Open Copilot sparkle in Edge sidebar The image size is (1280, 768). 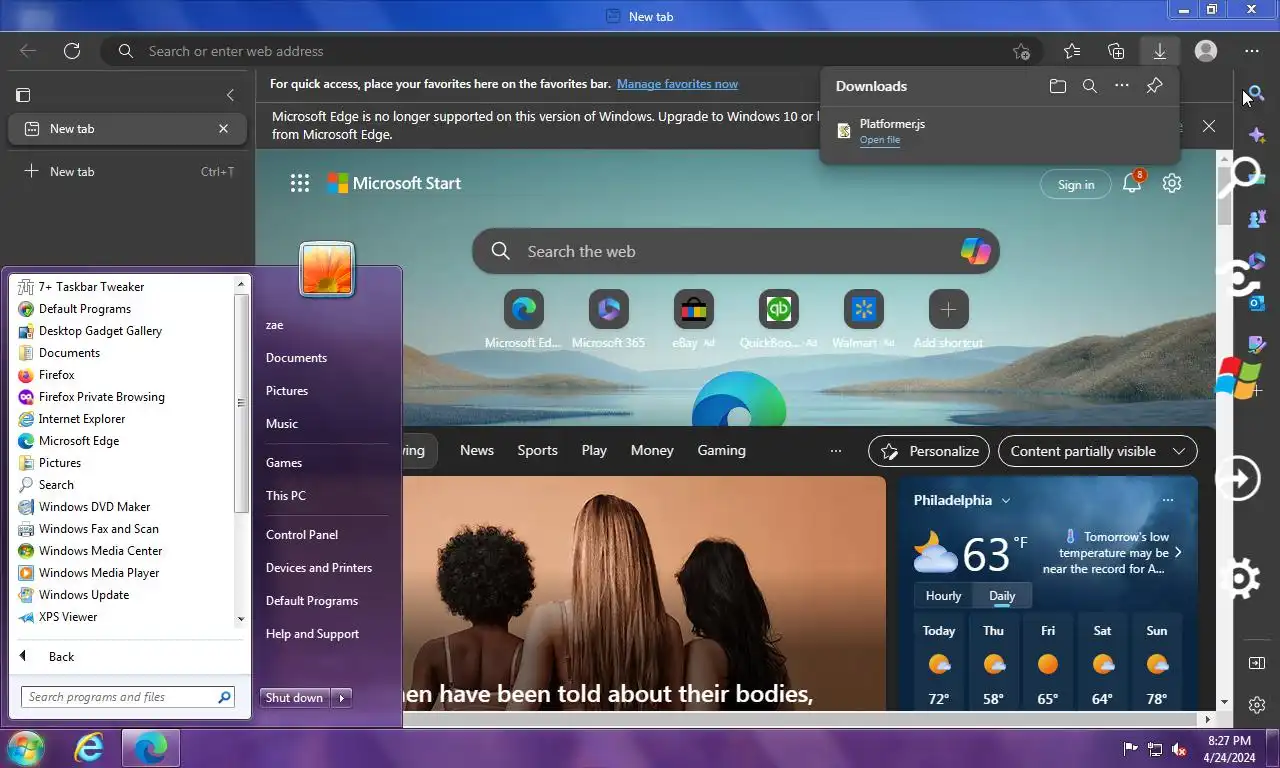tap(1257, 134)
